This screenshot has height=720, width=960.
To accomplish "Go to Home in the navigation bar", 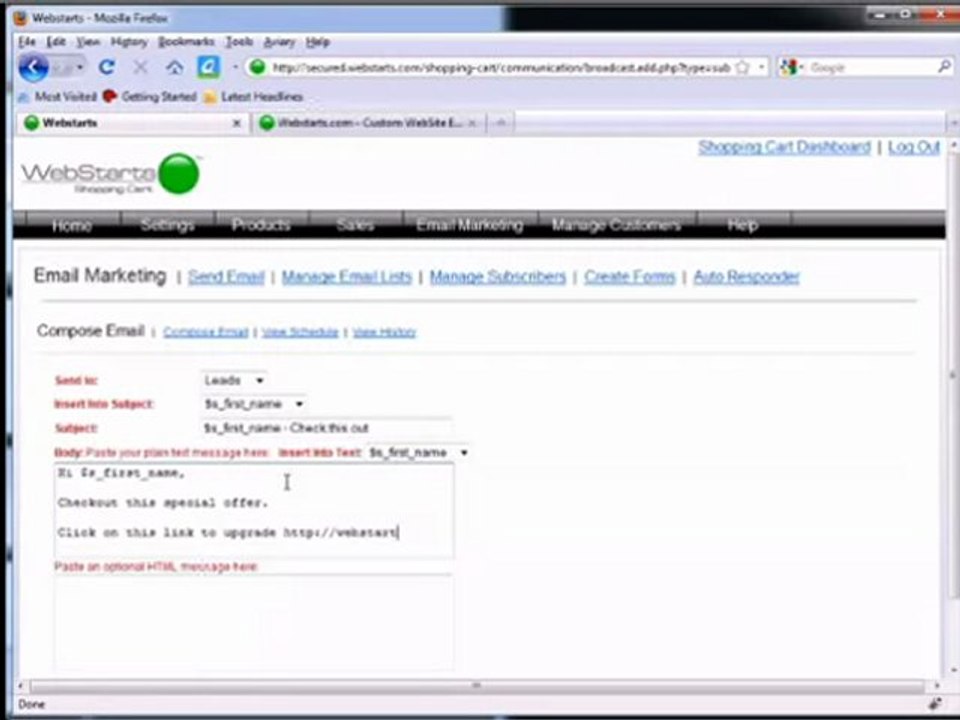I will point(72,225).
